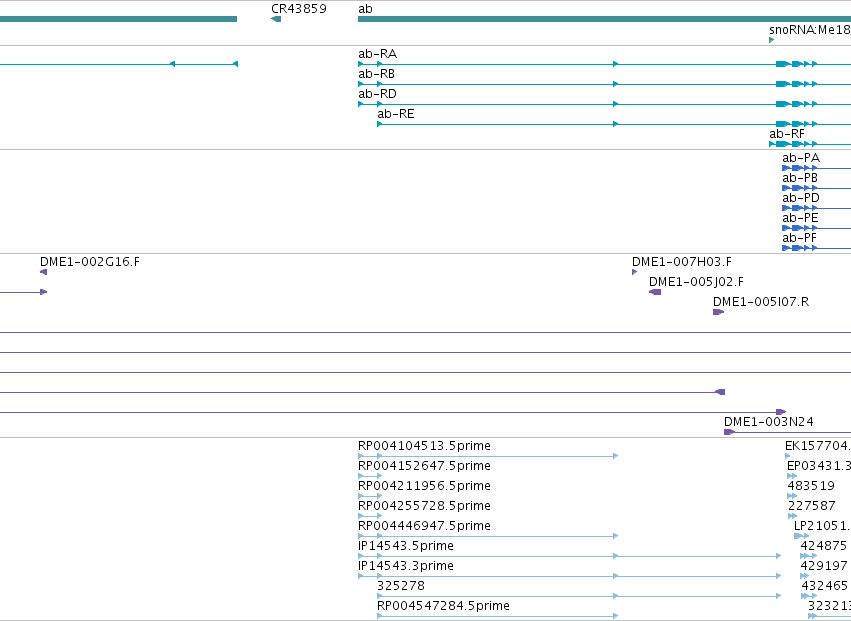Click the snoRNA:Me18 small arrow glyph
Image resolution: width=851 pixels, height=621 pixels.
772,40
